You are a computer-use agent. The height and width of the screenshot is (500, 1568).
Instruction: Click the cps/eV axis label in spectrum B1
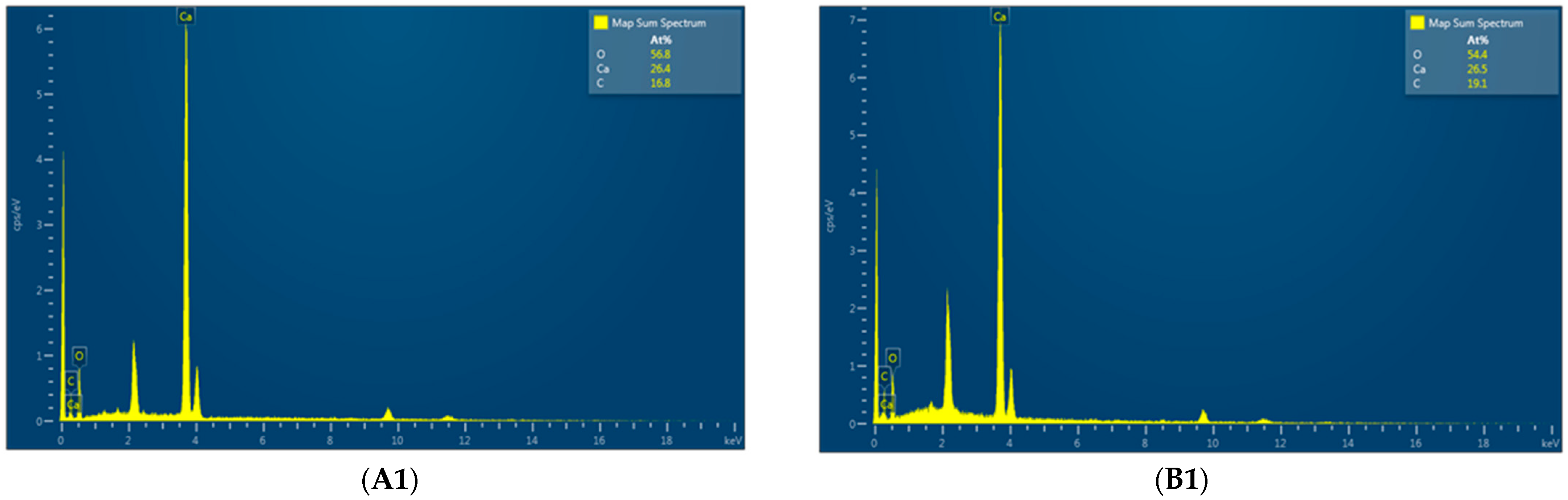click(x=830, y=215)
